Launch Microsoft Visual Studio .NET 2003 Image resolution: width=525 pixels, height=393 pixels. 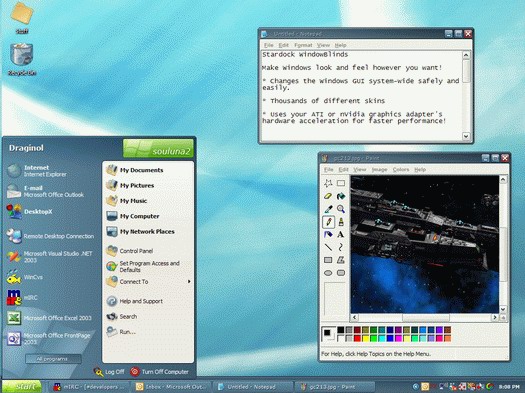[50, 257]
